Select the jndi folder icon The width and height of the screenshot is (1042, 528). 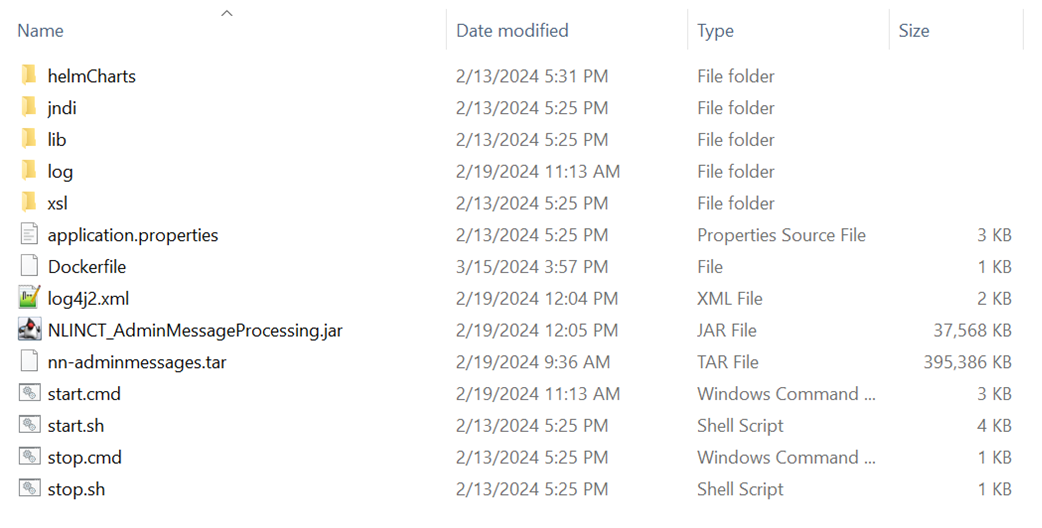[29, 108]
